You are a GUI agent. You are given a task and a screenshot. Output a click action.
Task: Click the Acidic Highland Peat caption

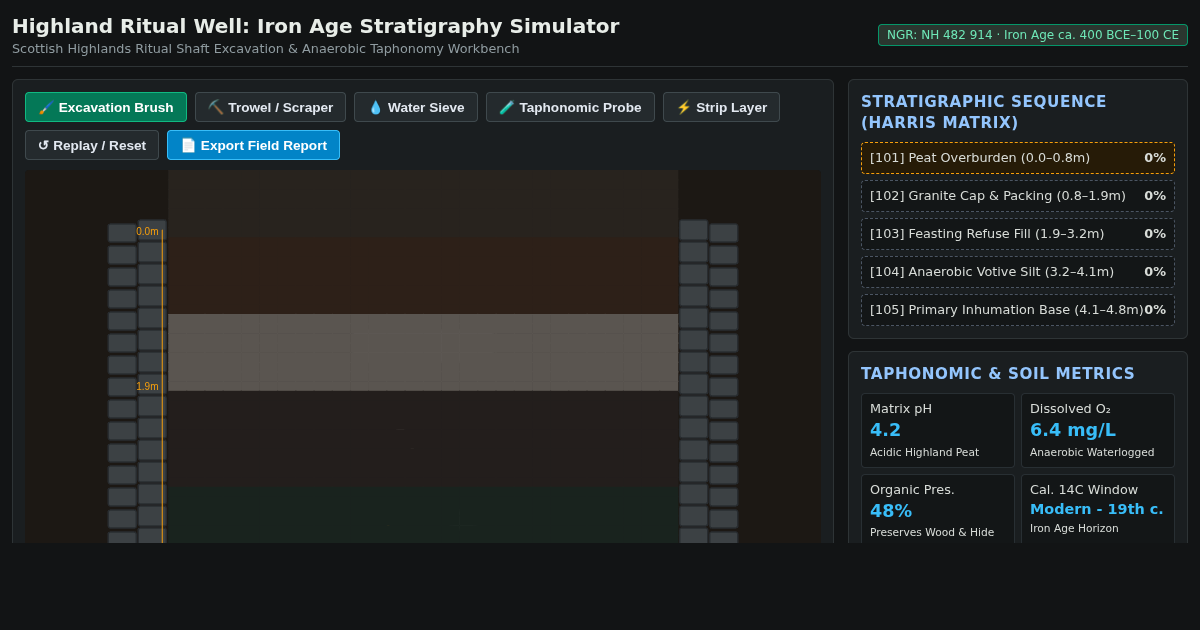pos(924,452)
